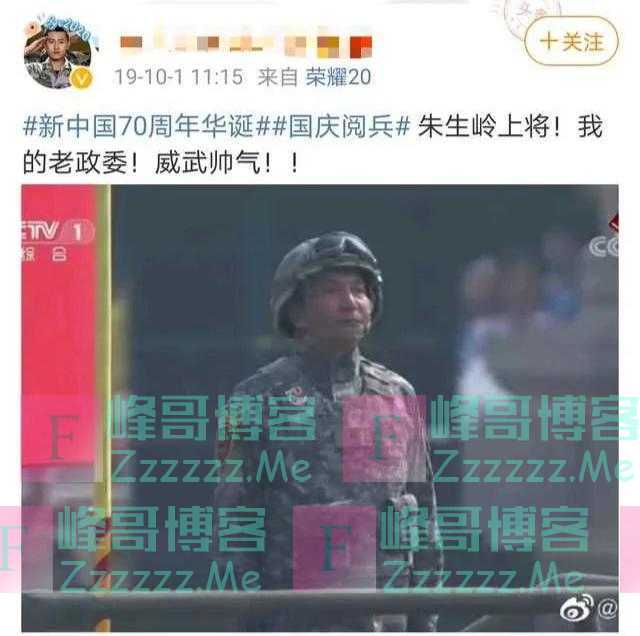Screen dimensions: 640x636
Task: Open the soldier photo in full view
Action: (x=320, y=408)
